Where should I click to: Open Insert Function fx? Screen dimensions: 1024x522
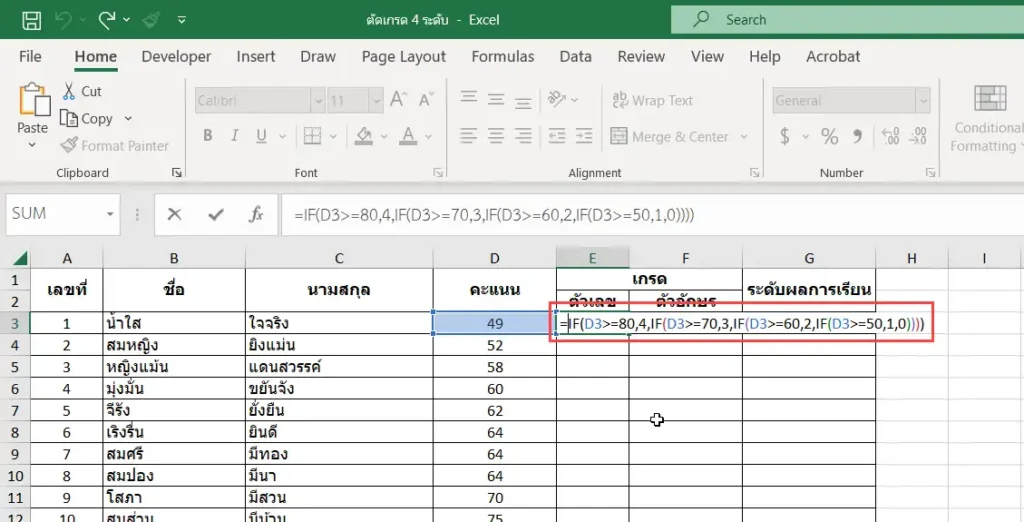(256, 214)
